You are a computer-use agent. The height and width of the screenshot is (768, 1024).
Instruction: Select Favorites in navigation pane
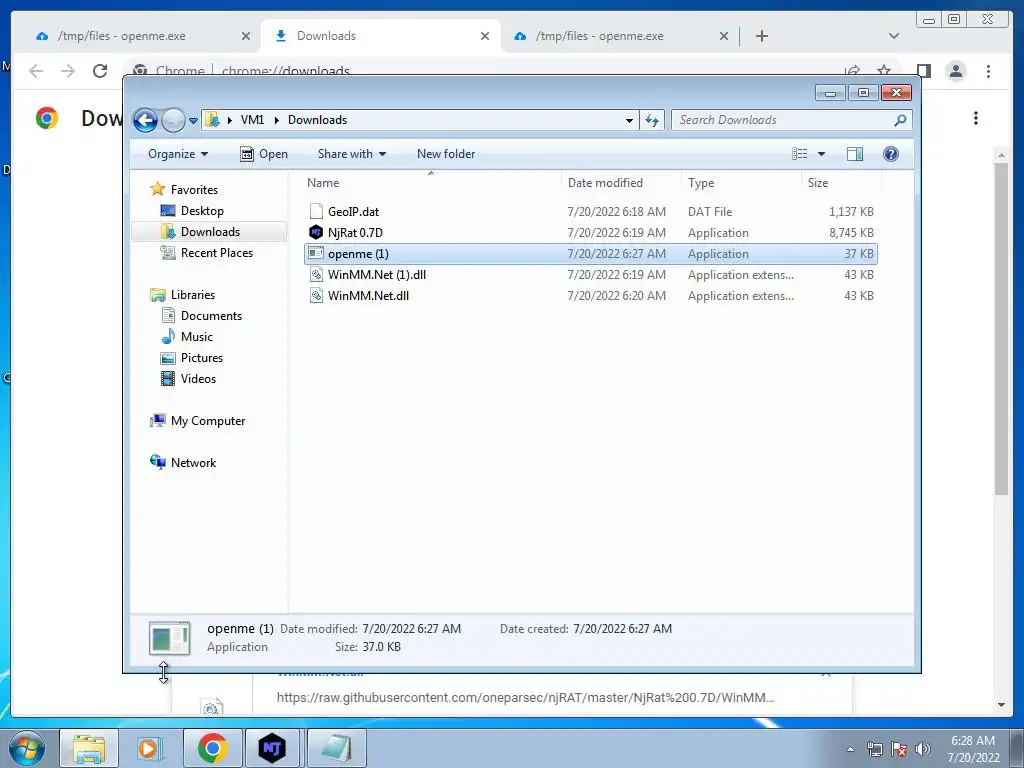pyautogui.click(x=194, y=190)
